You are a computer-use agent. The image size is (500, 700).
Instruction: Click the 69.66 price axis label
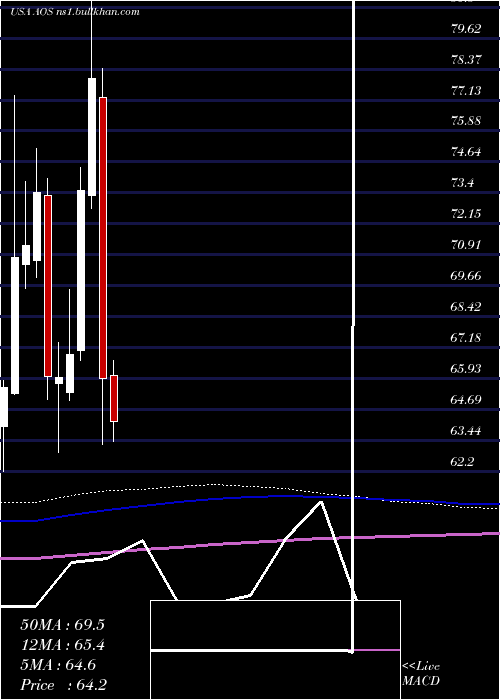click(x=466, y=276)
